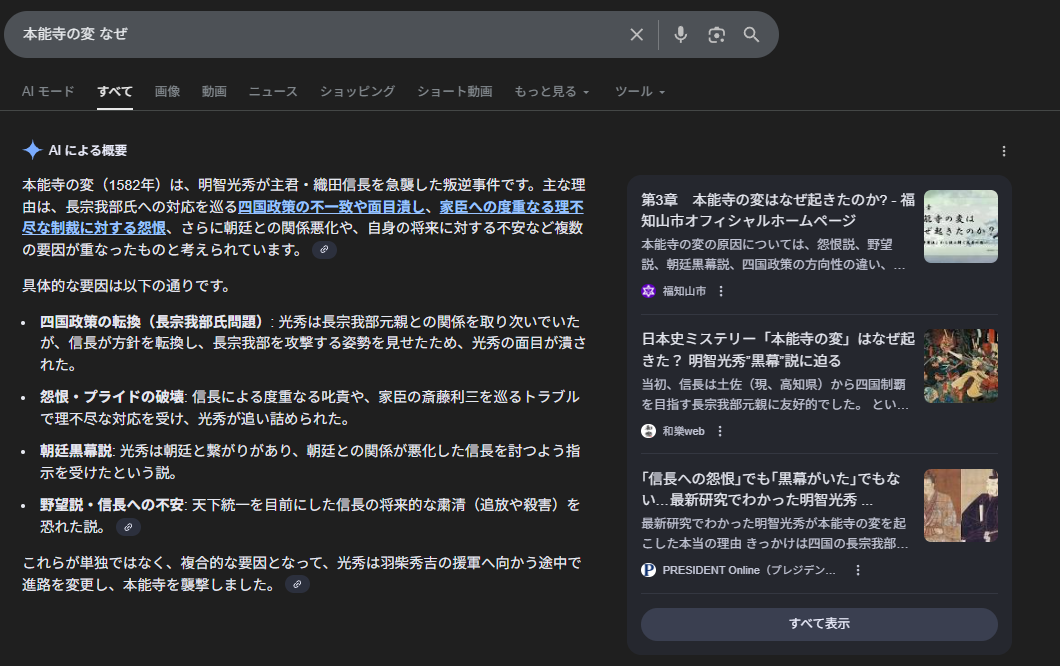Screen dimensions: 1060x666
Task: Open options menu beside PRESIDENT Online source
Action: [857, 570]
